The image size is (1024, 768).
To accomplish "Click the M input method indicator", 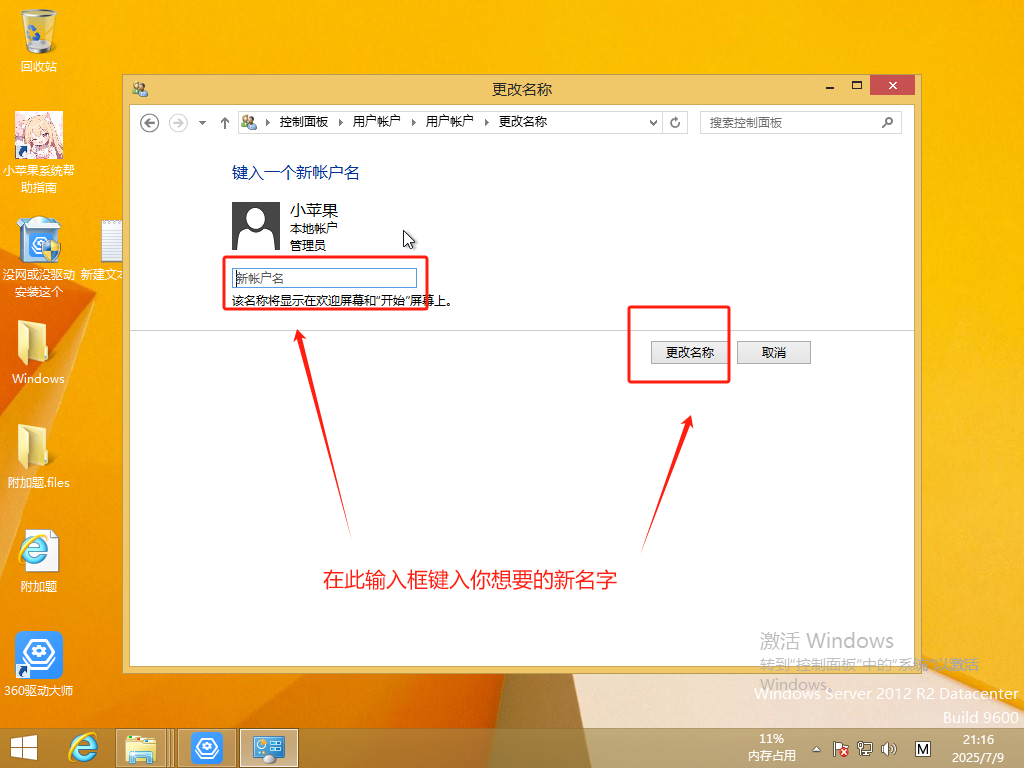I will coord(923,749).
